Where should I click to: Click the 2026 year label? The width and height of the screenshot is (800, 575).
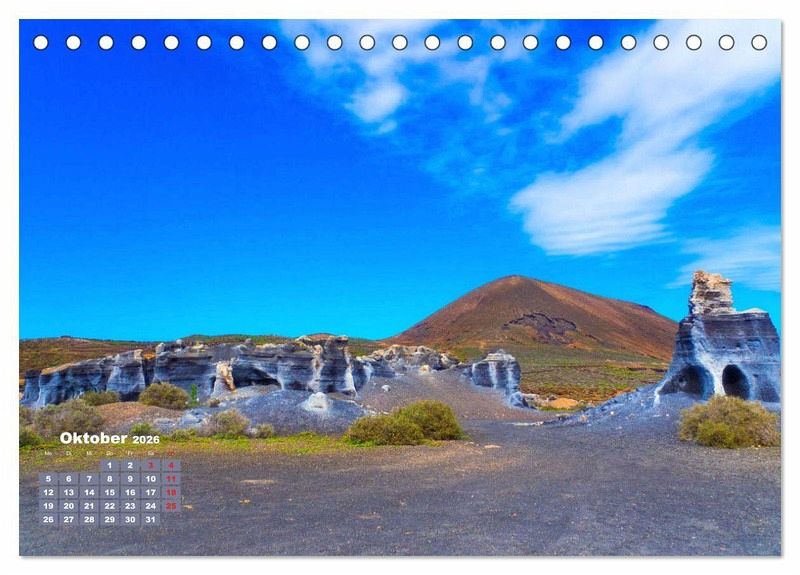(146, 440)
